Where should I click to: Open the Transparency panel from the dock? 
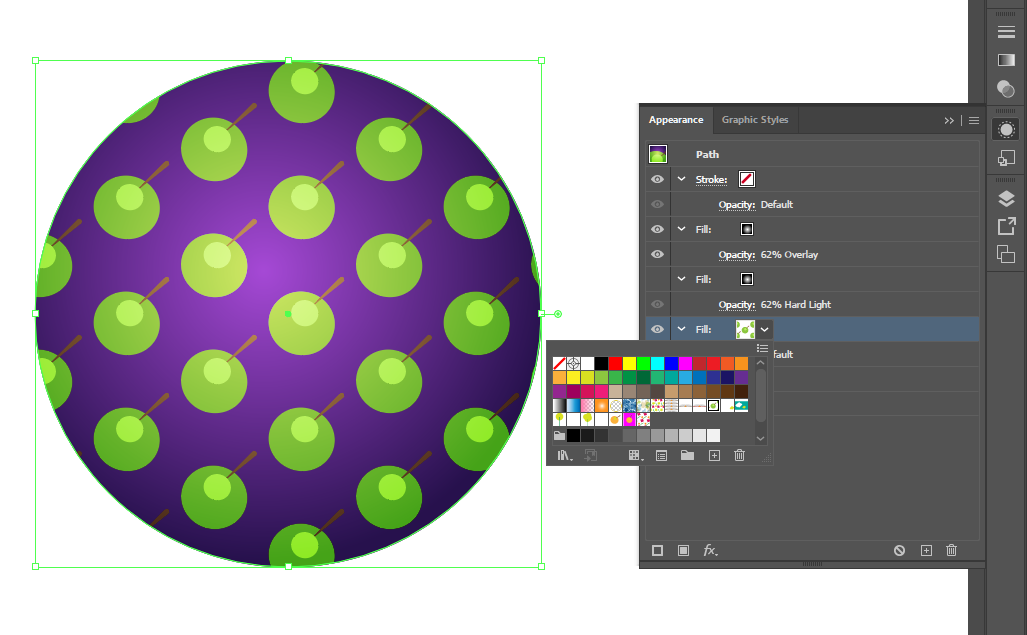click(1006, 88)
